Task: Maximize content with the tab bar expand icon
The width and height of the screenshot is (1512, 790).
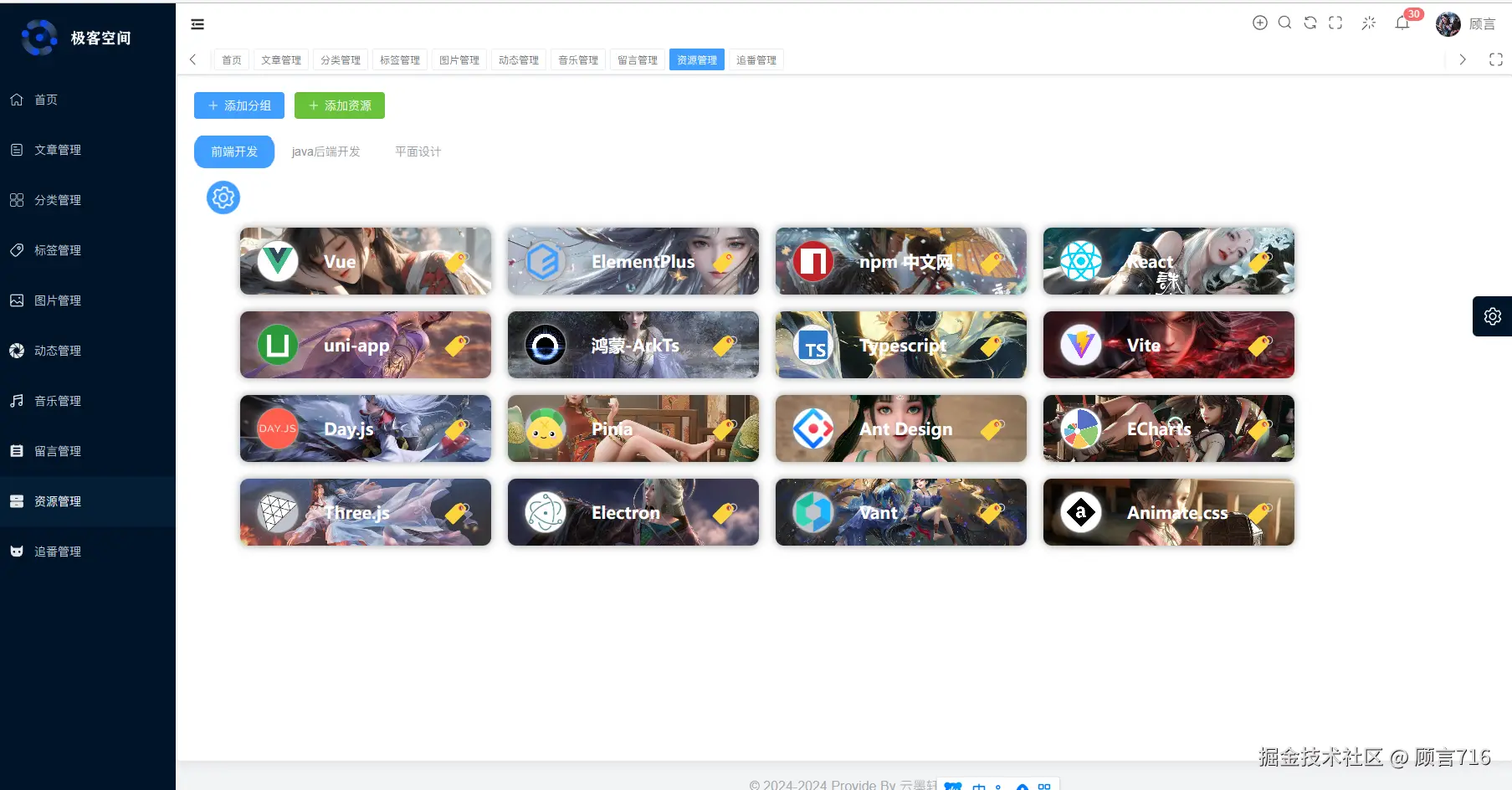Action: 1496,59
